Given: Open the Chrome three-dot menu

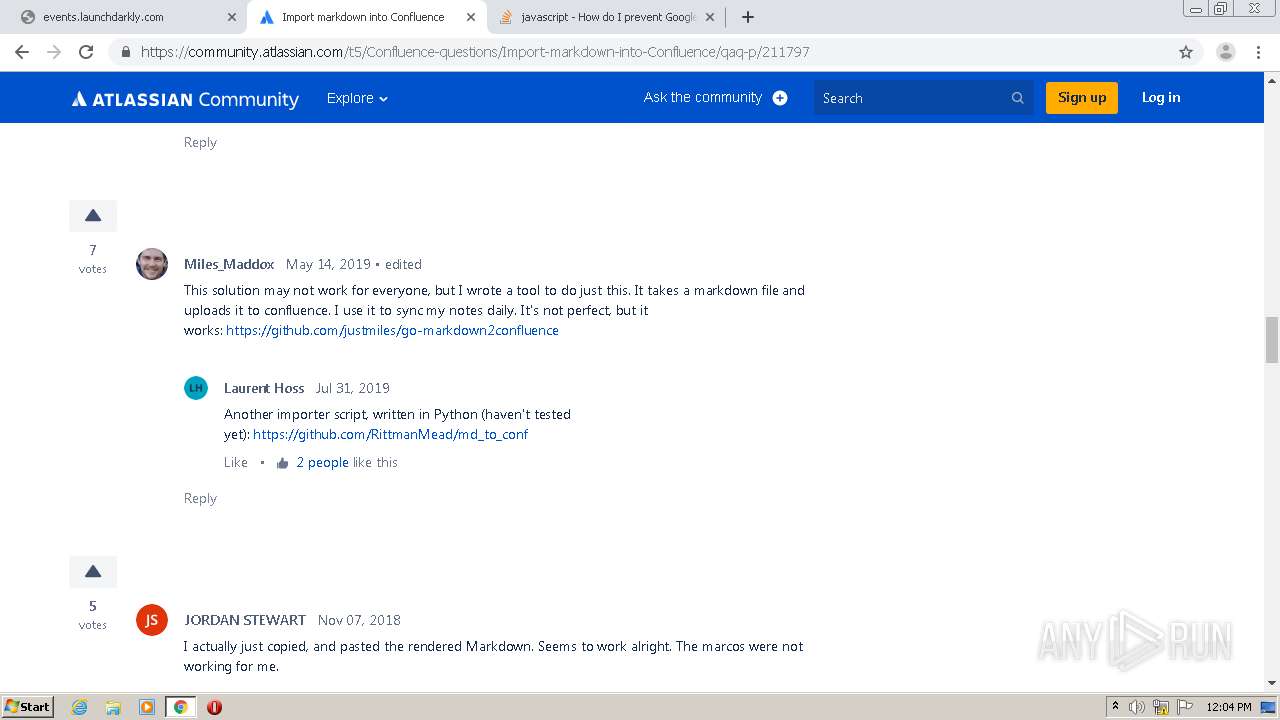Looking at the screenshot, I should pos(1259,52).
